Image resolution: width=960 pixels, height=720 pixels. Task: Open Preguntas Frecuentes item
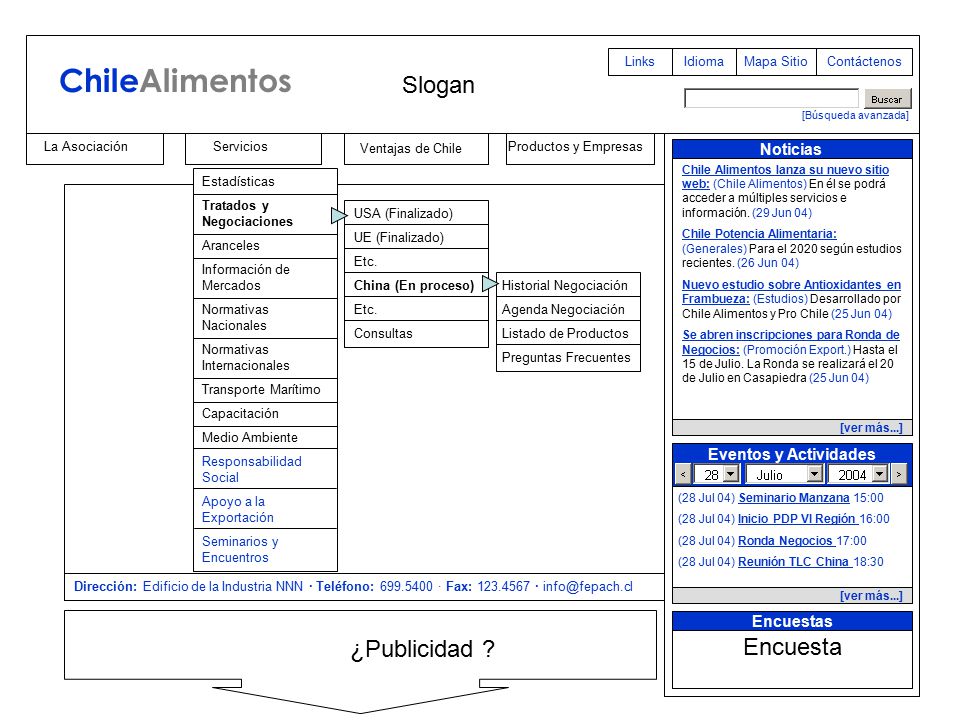[568, 358]
